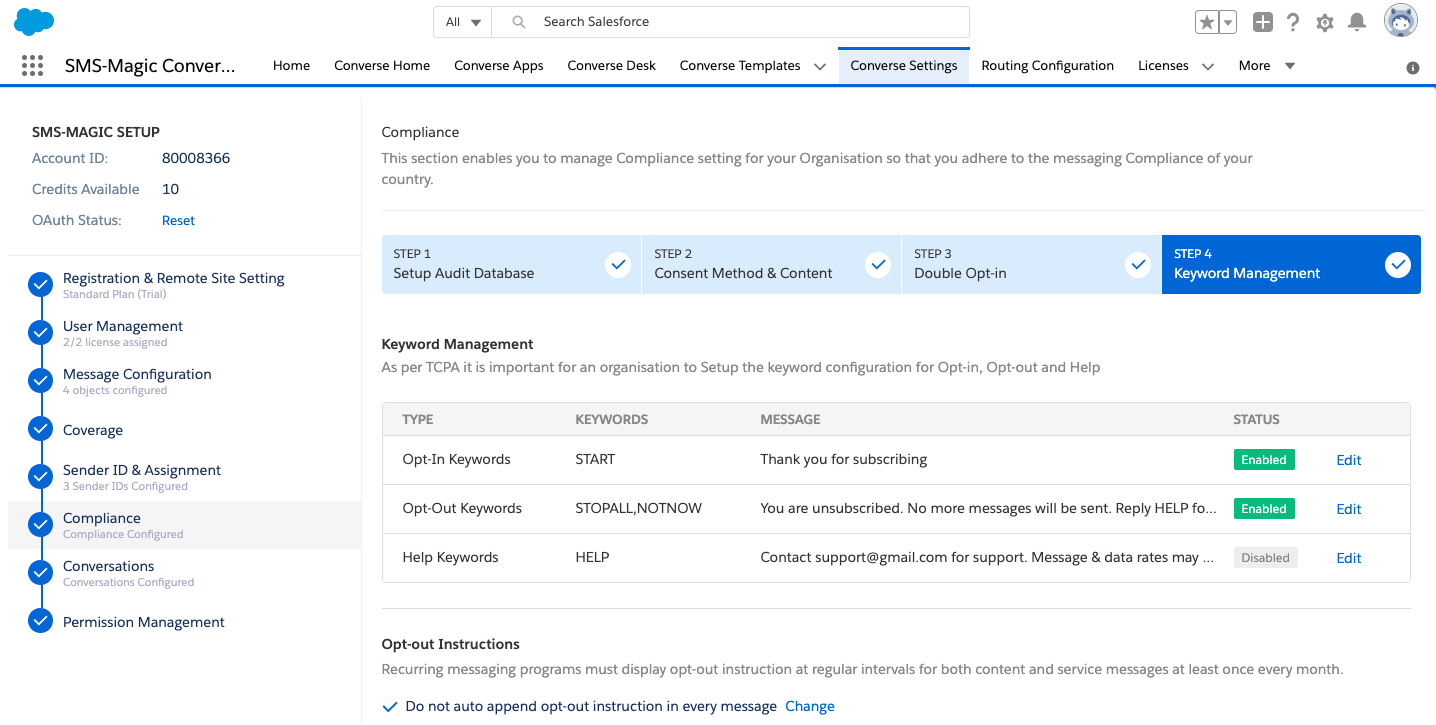The width and height of the screenshot is (1436, 725).
Task: Click the Global Actions plus icon
Action: [1262, 22]
